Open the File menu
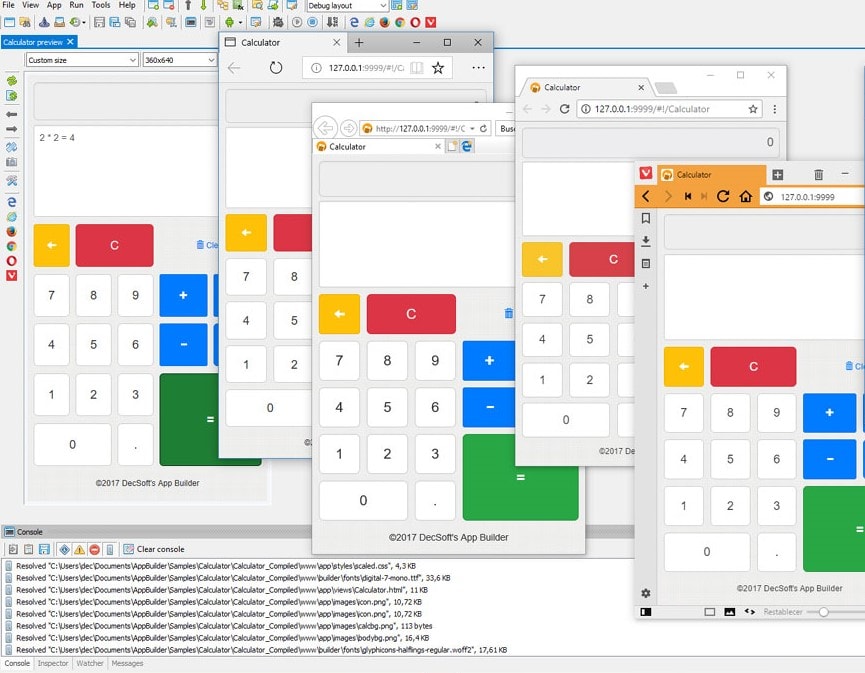Screen dimensions: 865x673 tap(9, 5)
